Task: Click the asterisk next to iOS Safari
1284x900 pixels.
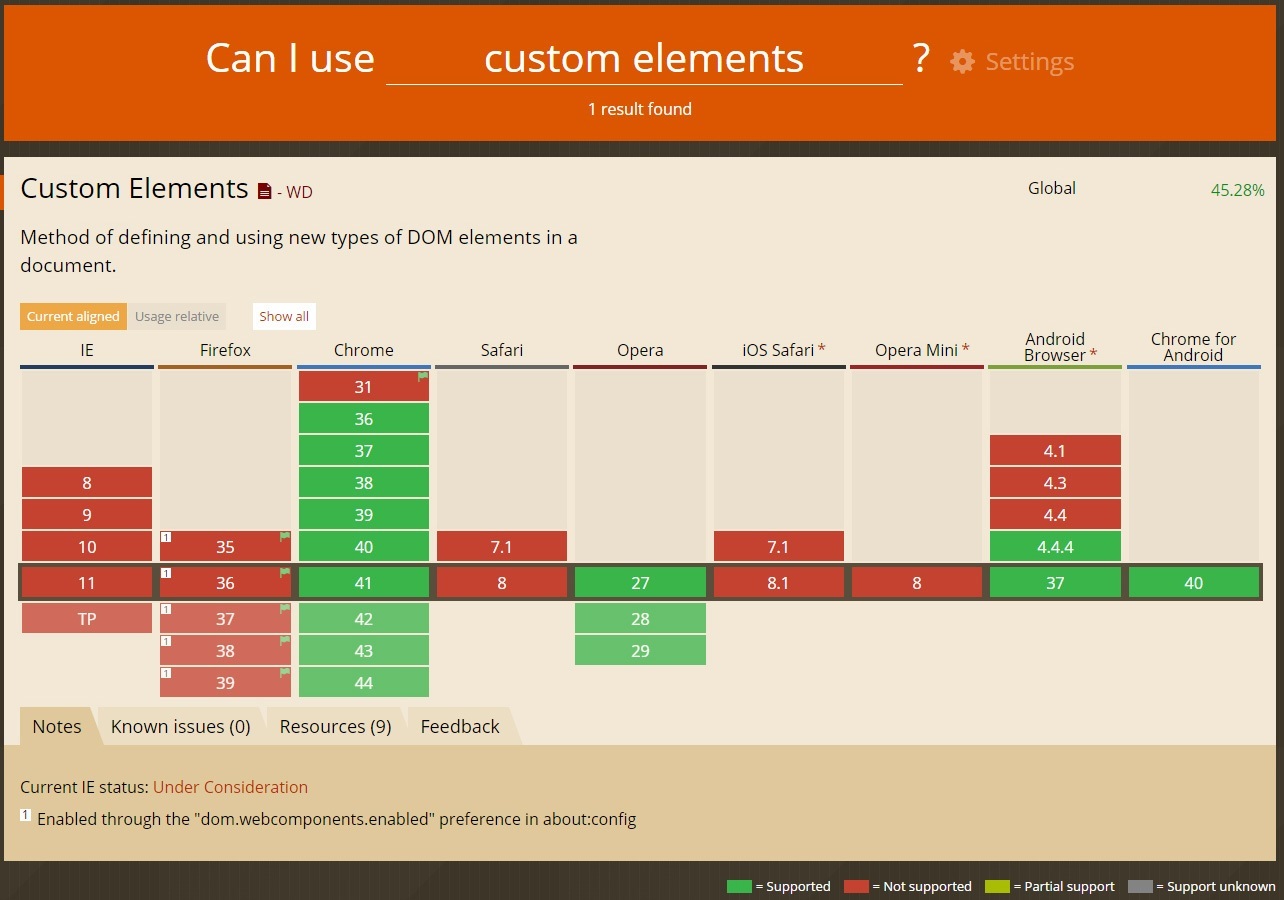Action: point(822,350)
